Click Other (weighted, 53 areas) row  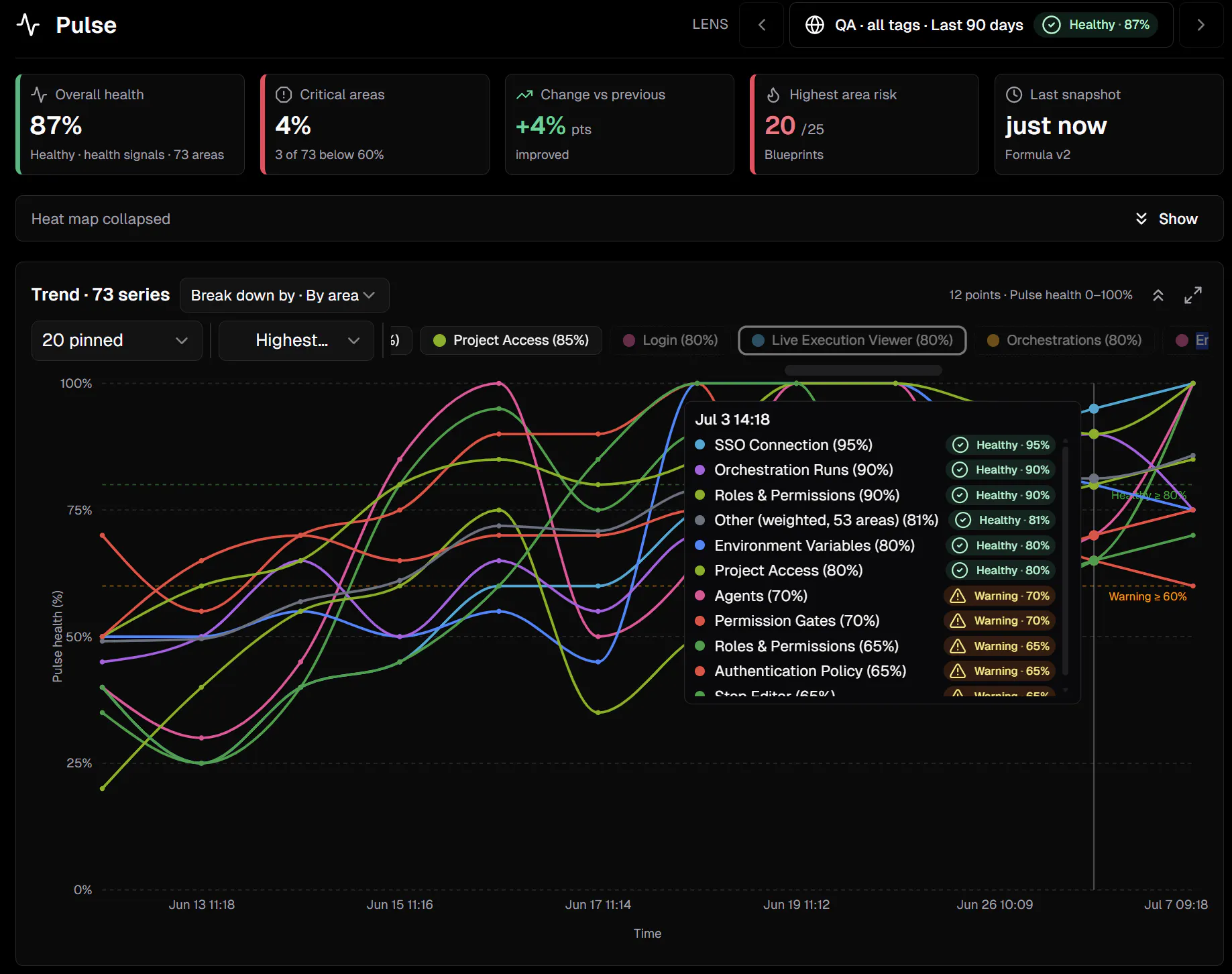coord(875,520)
